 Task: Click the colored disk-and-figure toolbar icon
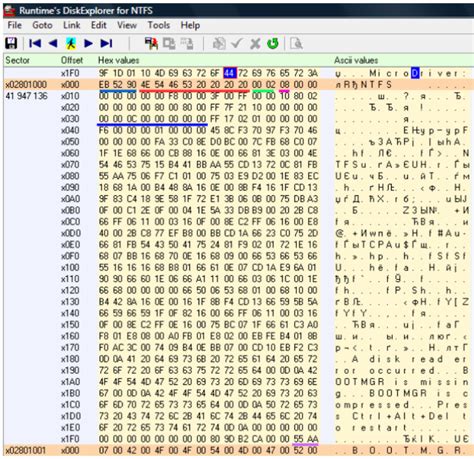[x=151, y=43]
